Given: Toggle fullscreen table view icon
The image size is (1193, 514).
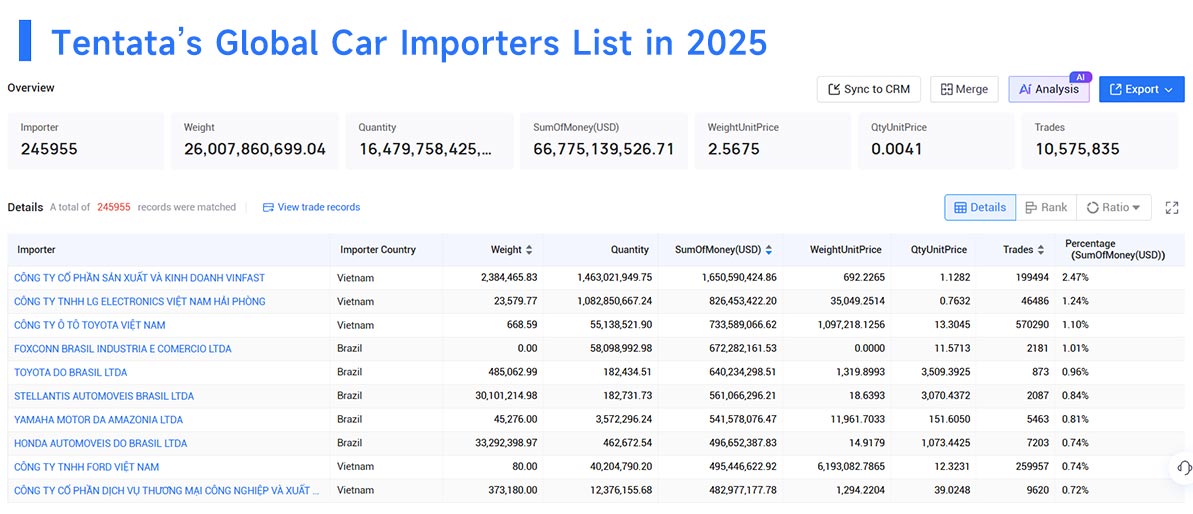Looking at the screenshot, I should (x=1172, y=208).
